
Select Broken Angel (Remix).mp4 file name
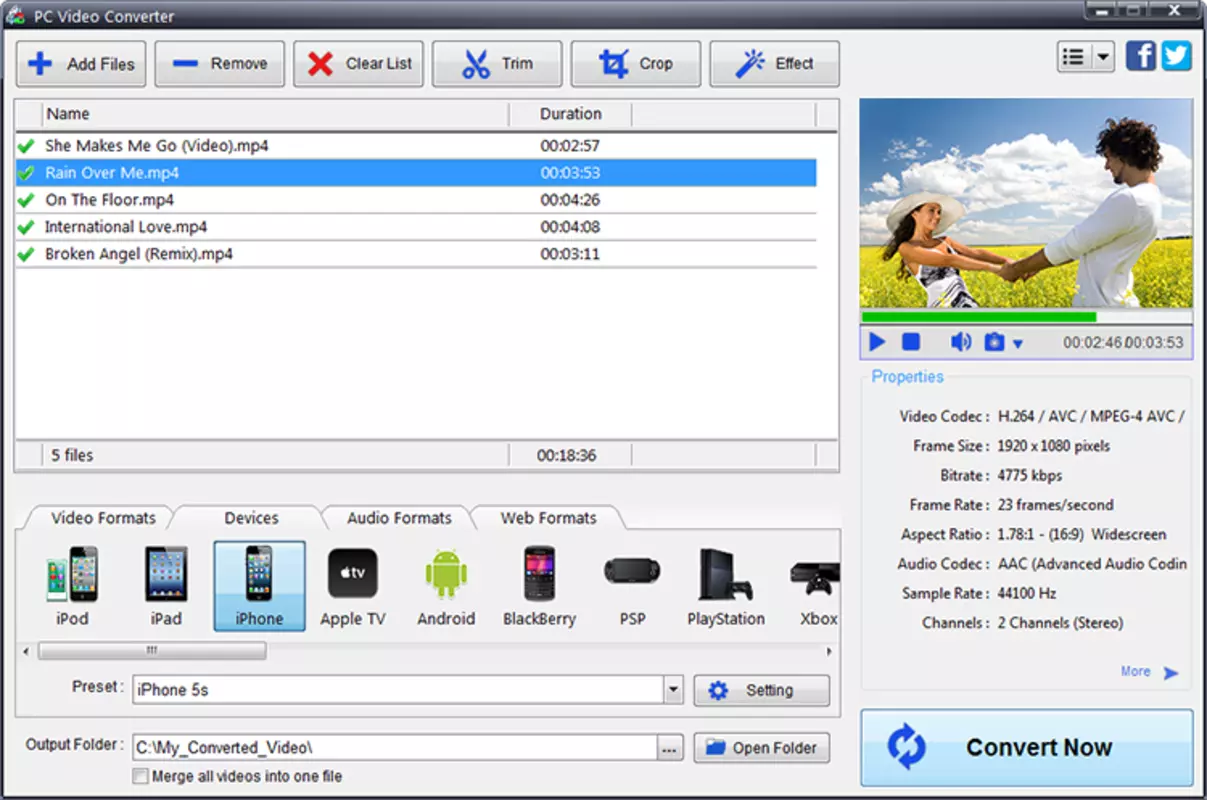(139, 254)
